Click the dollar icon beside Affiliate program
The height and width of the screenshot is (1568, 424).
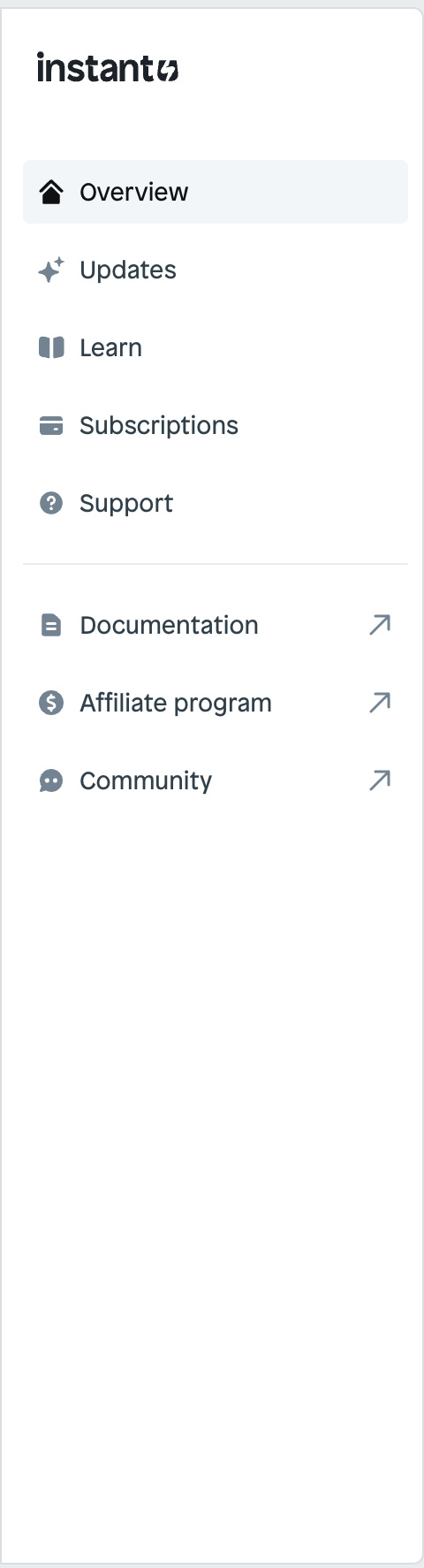pos(51,703)
